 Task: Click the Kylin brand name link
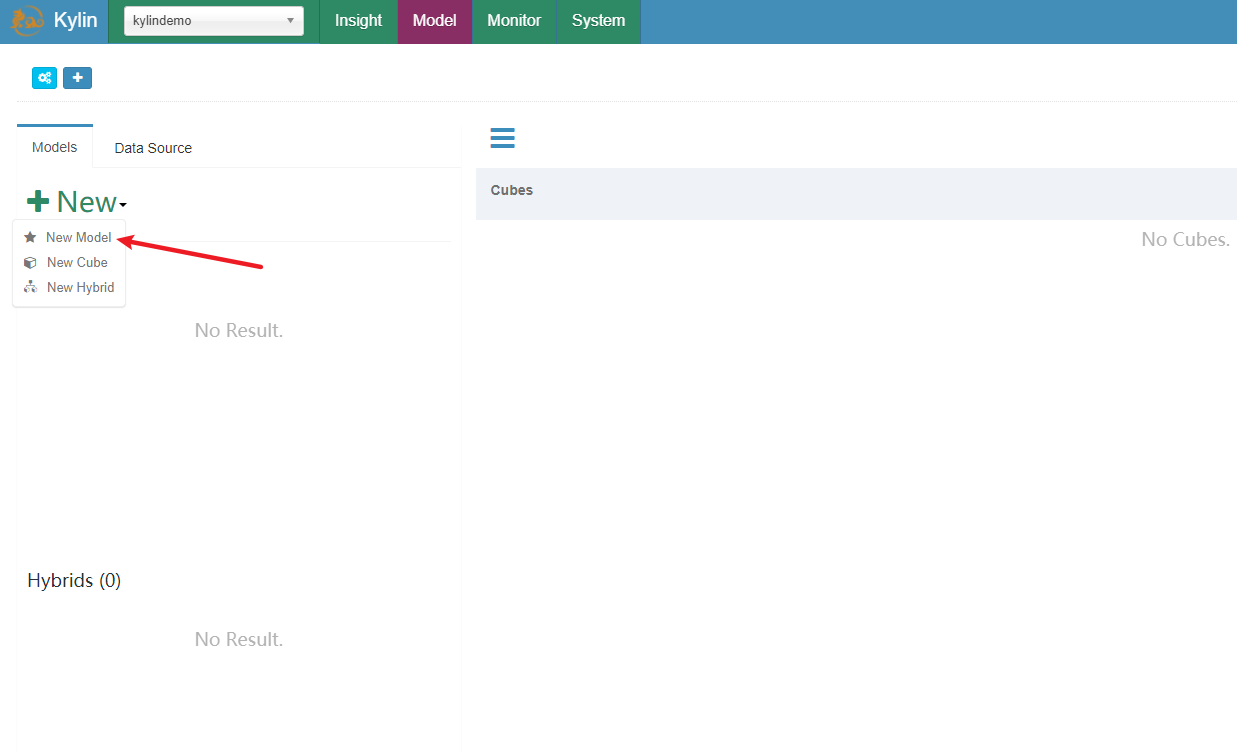pos(75,21)
